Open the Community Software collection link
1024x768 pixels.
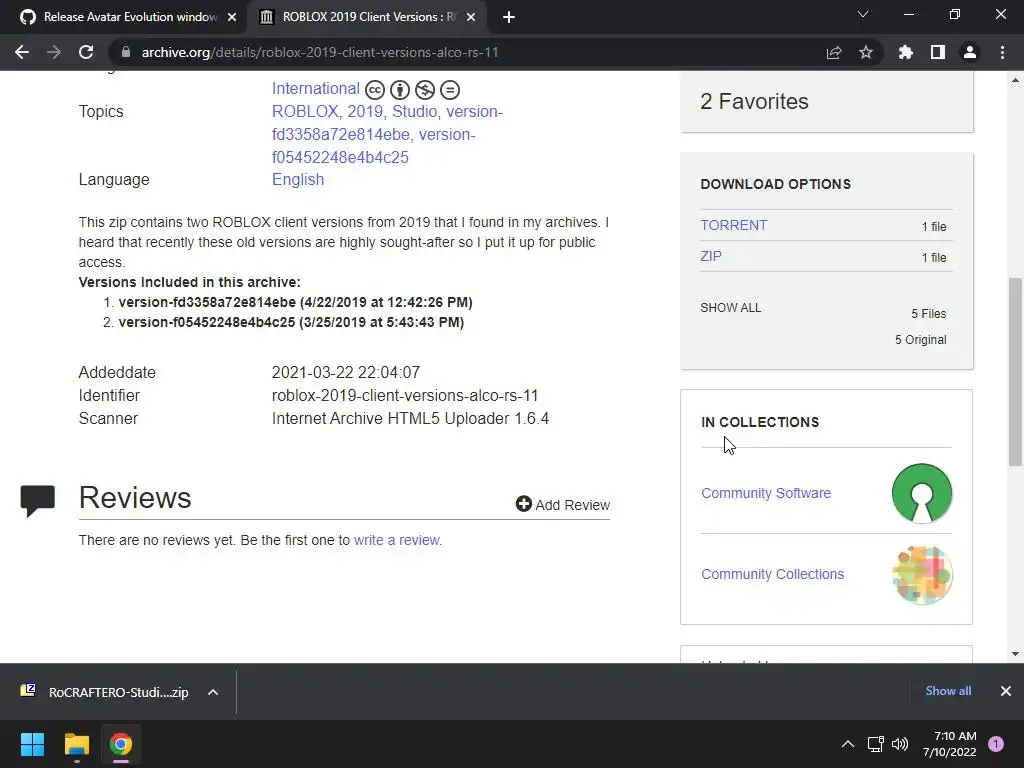[766, 493]
